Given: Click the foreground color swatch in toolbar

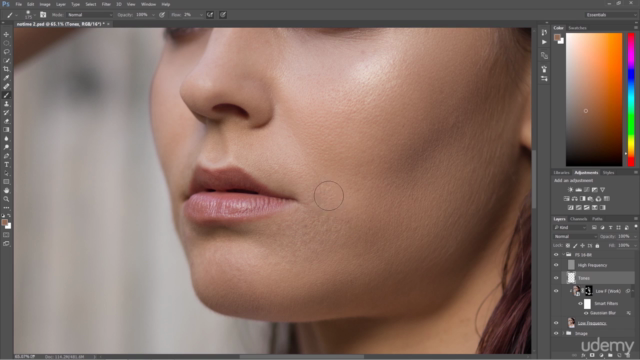Looking at the screenshot, I should coord(4,222).
